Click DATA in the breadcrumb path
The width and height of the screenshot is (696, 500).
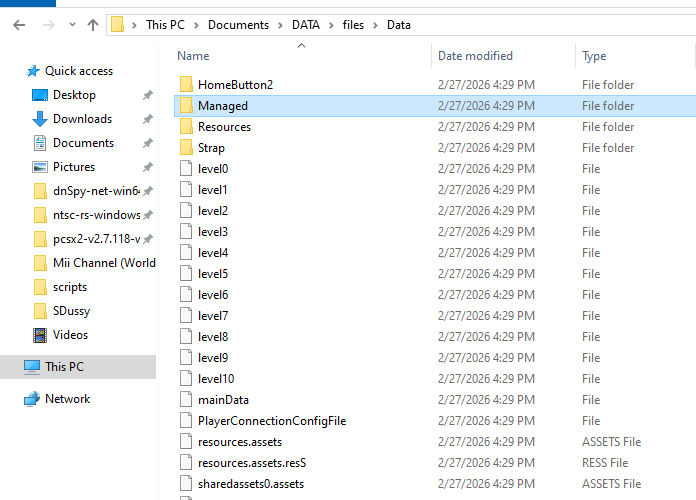305,25
